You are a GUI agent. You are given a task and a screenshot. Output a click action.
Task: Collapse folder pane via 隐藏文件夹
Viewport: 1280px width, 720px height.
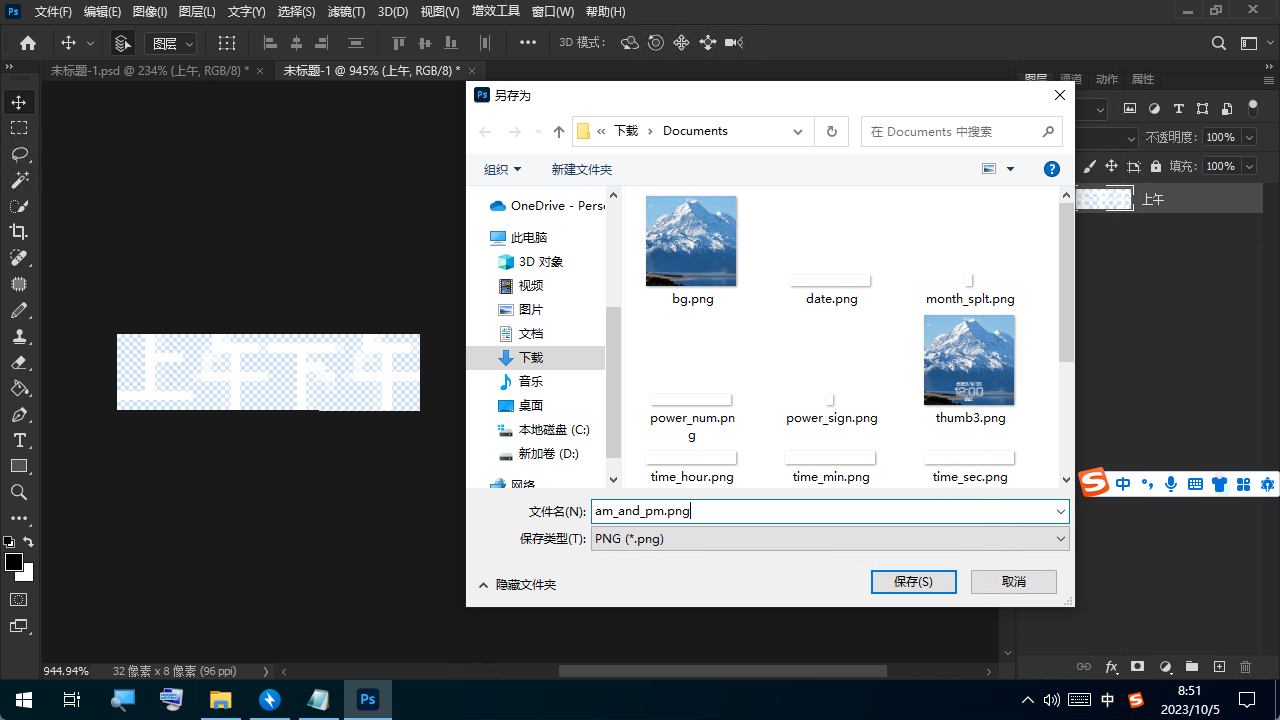click(517, 585)
